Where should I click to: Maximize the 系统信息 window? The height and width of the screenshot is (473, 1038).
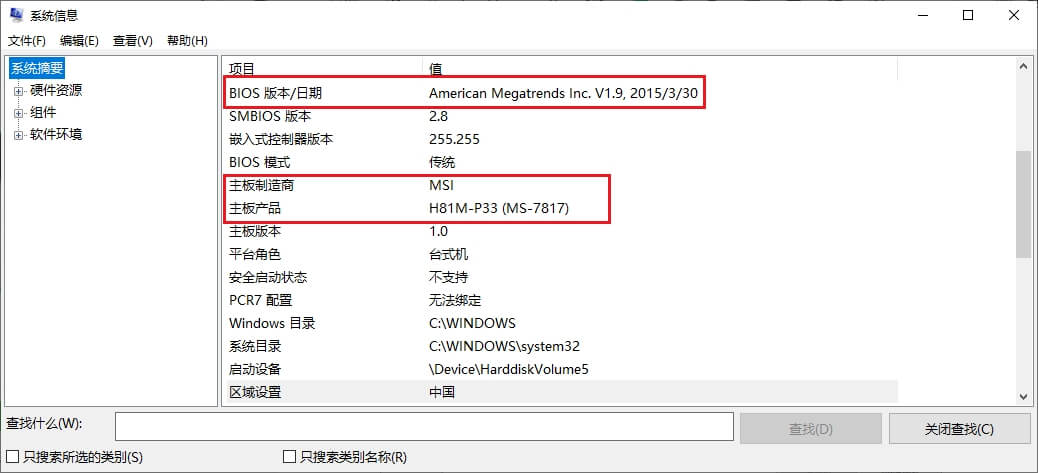(x=968, y=15)
